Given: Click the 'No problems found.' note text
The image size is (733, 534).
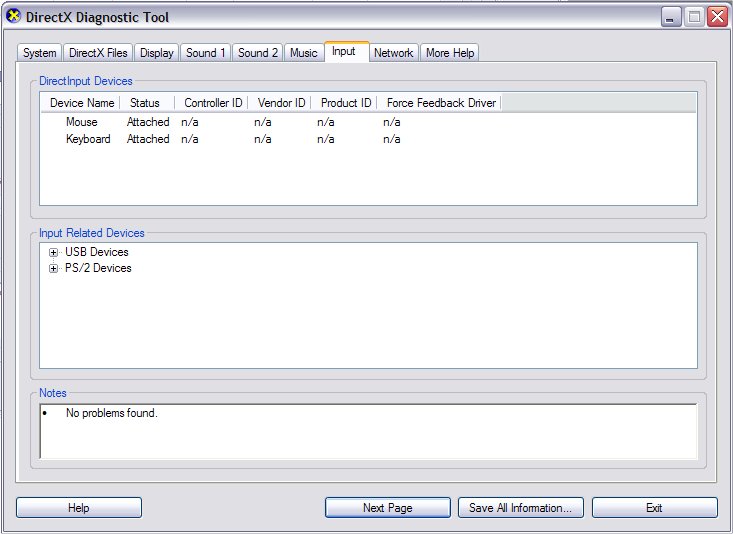Looking at the screenshot, I should [112, 413].
